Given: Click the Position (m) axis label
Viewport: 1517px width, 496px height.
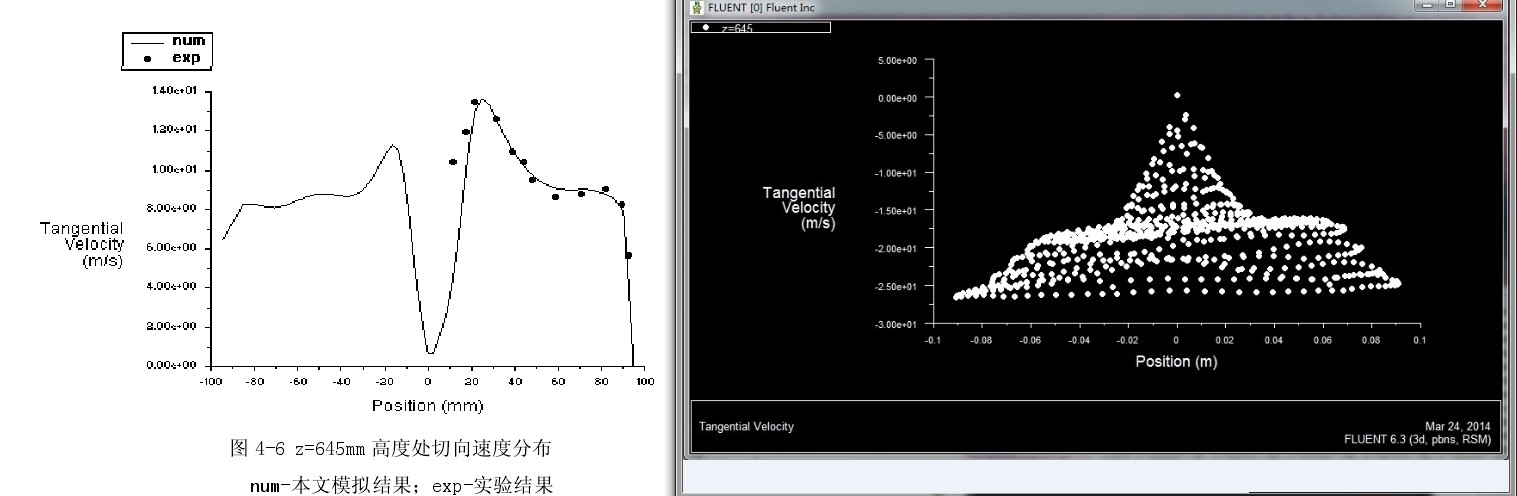Looking at the screenshot, I should tap(1176, 361).
